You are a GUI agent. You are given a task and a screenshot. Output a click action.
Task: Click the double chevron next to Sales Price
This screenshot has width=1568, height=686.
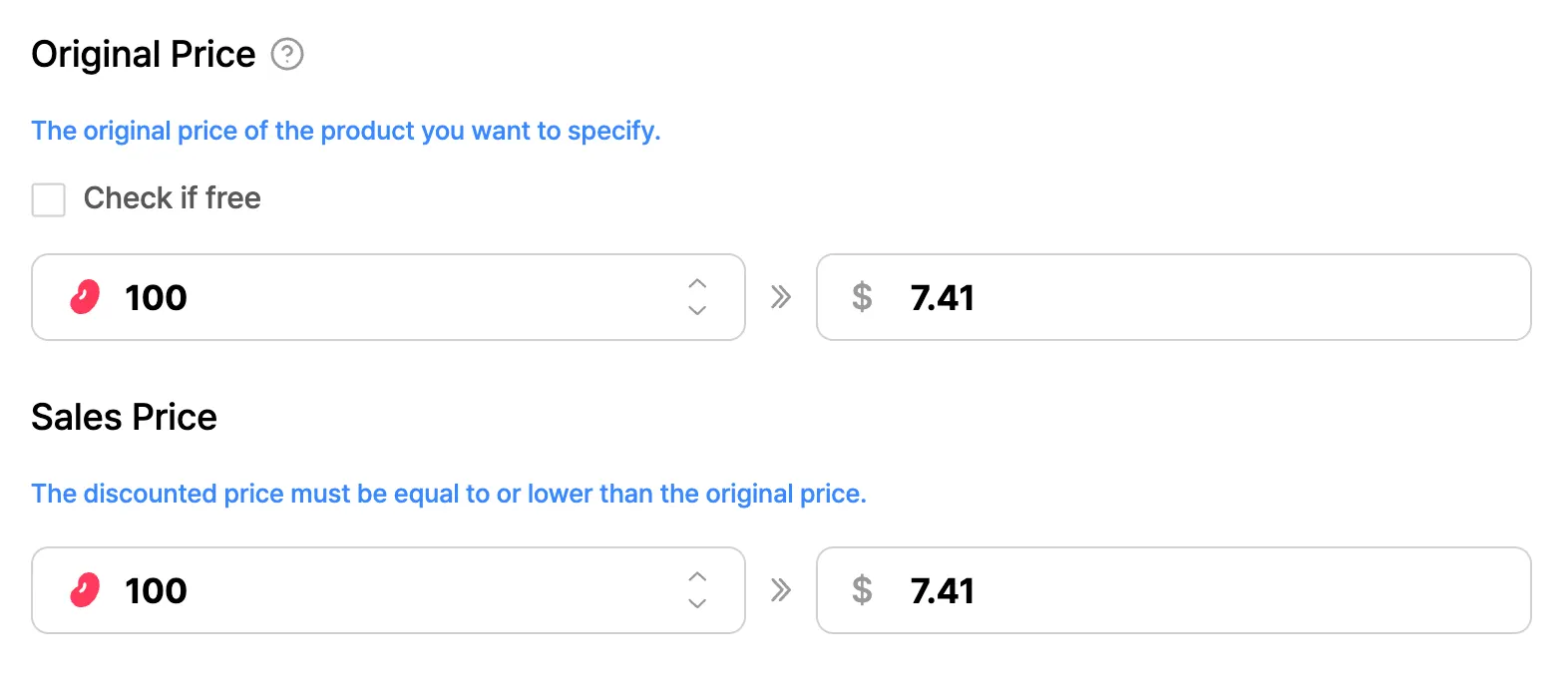(781, 590)
